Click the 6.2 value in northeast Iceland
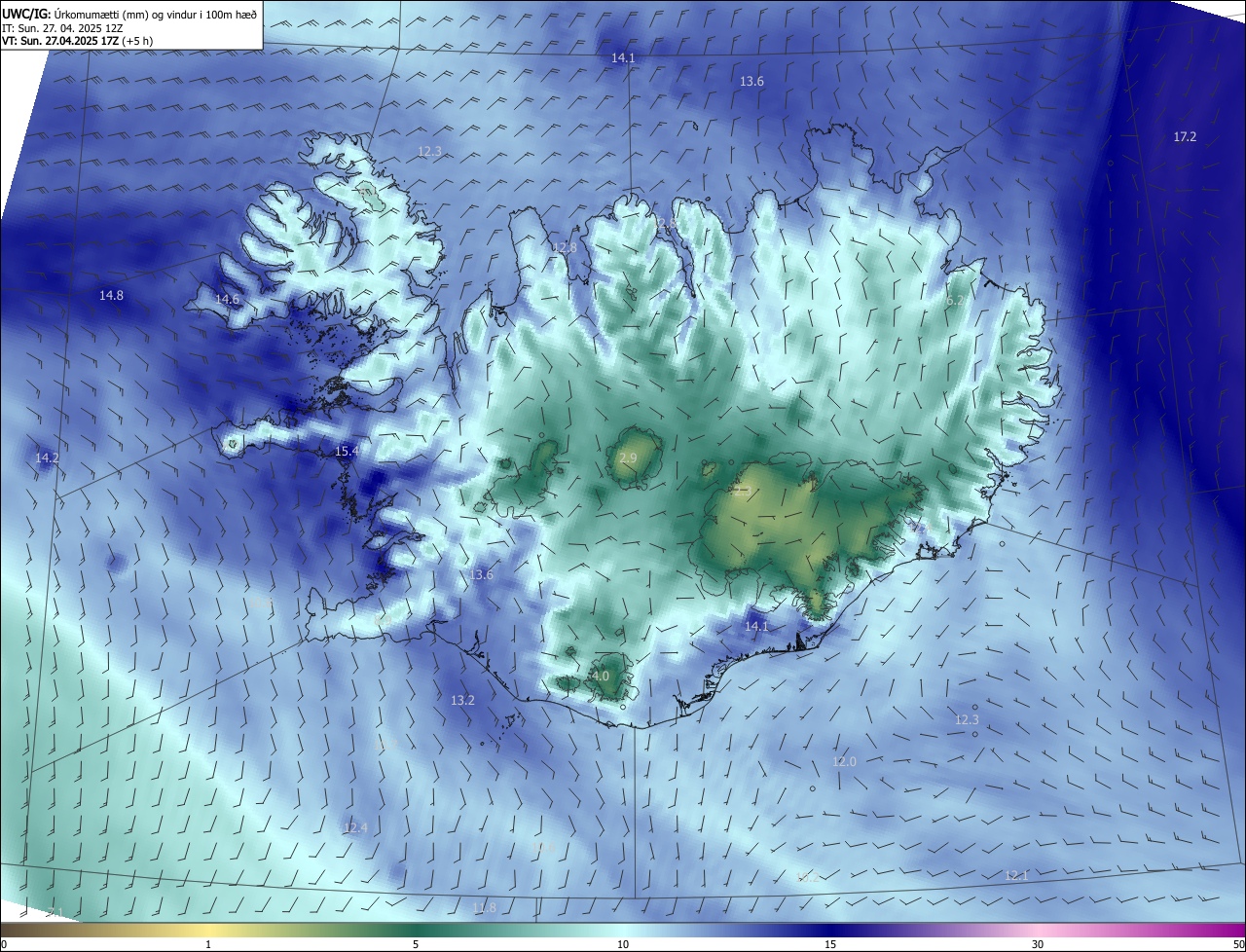 pyautogui.click(x=956, y=302)
